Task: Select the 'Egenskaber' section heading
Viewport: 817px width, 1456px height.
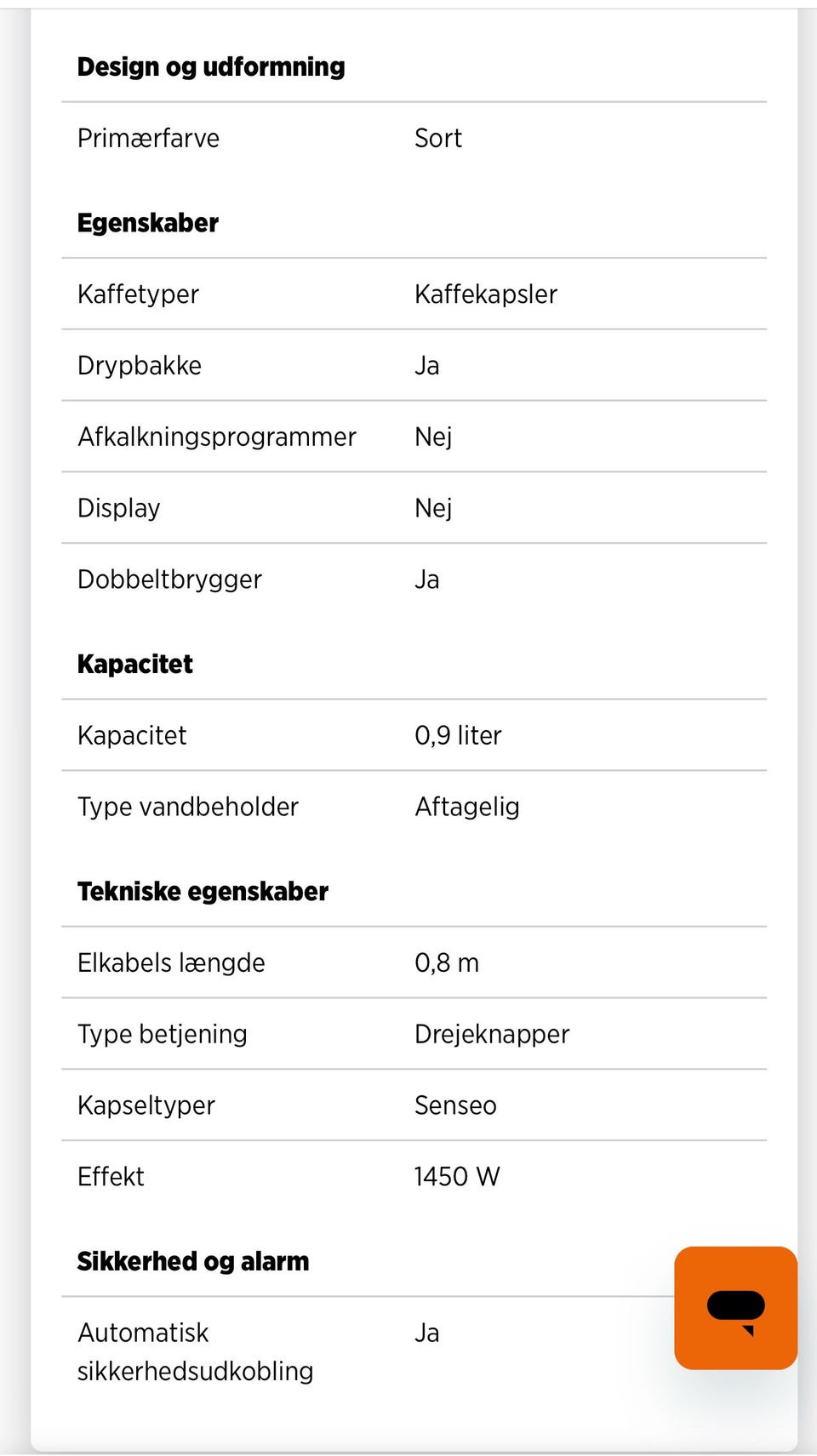Action: pos(148,223)
